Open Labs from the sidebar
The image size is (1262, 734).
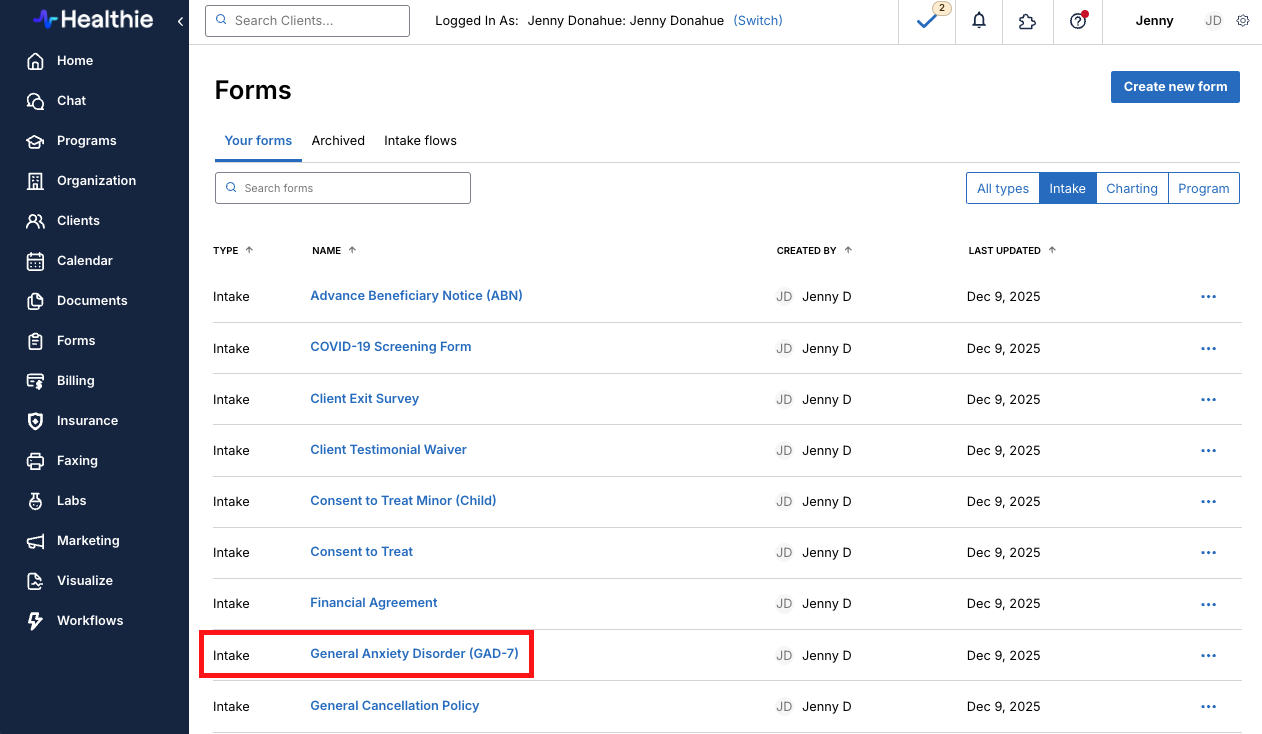[x=71, y=500]
